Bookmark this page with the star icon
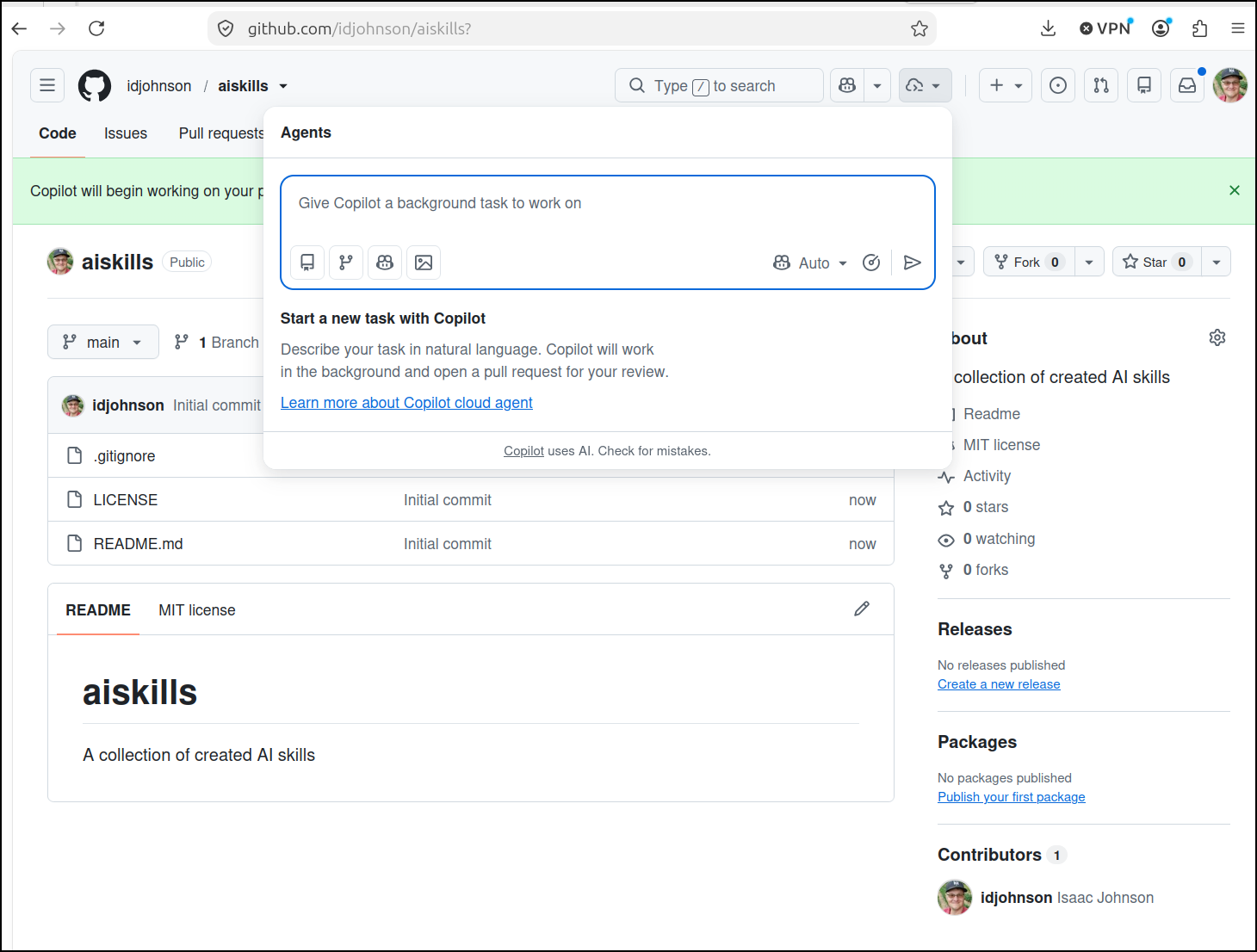1257x952 pixels. point(920,28)
